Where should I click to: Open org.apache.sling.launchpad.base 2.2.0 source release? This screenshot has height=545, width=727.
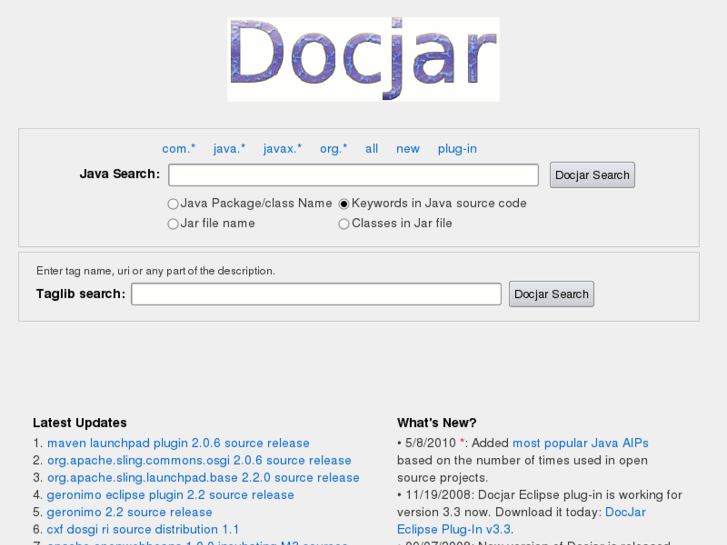pyautogui.click(x=203, y=477)
